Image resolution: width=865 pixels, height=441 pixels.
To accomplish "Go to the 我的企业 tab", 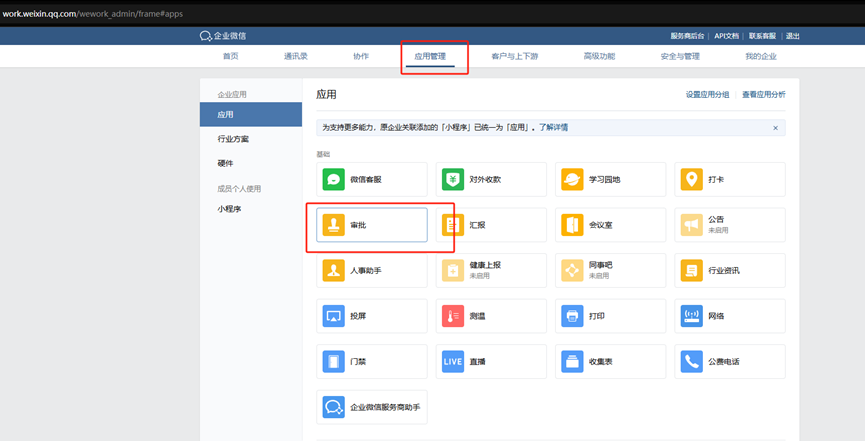I will click(760, 57).
